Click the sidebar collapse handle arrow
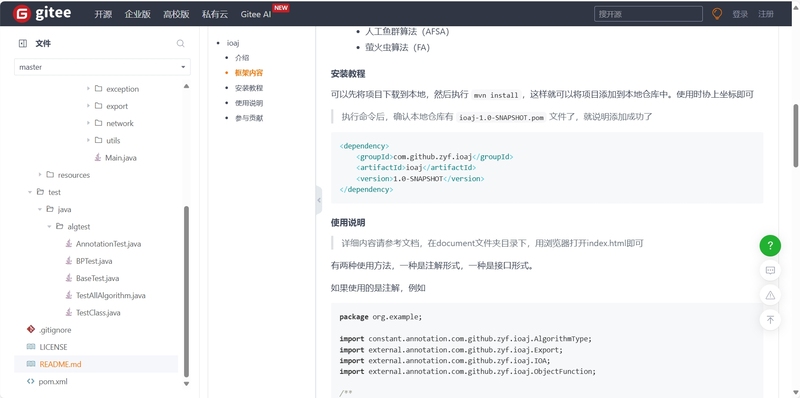800x398 pixels. [319, 200]
